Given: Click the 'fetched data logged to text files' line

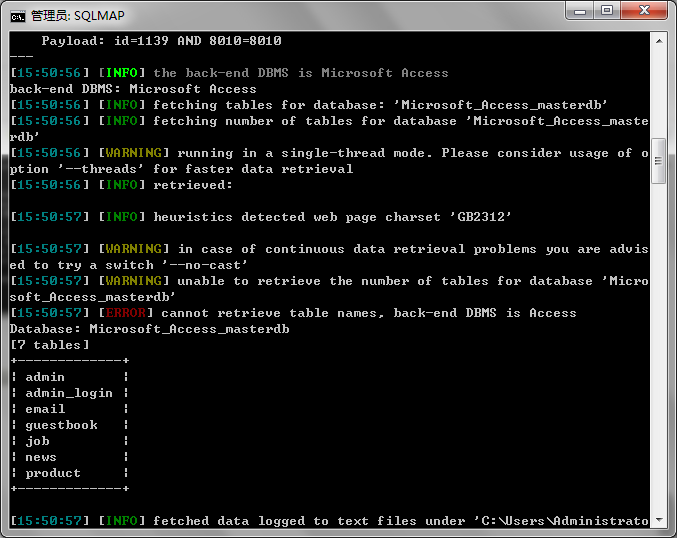Looking at the screenshot, I should (329, 521).
